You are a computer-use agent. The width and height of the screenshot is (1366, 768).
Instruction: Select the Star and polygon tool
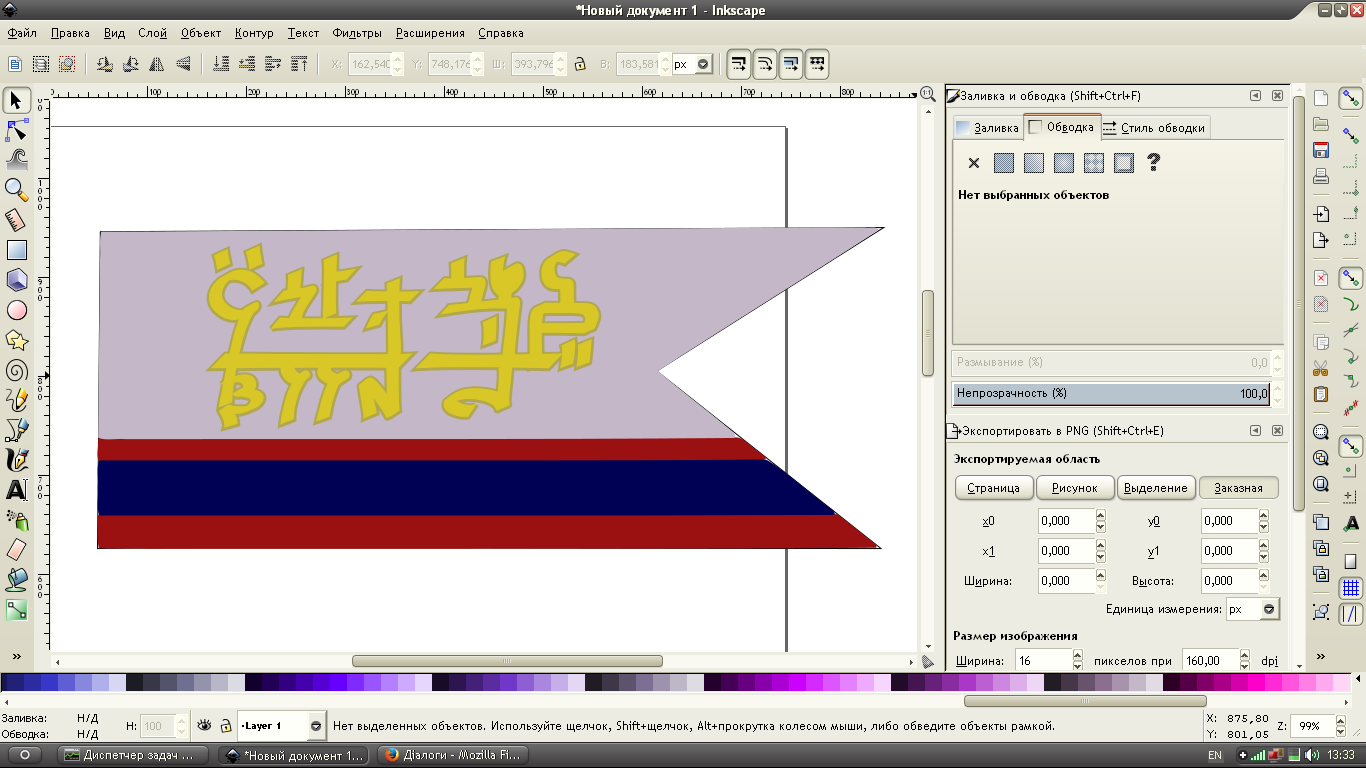pos(16,340)
